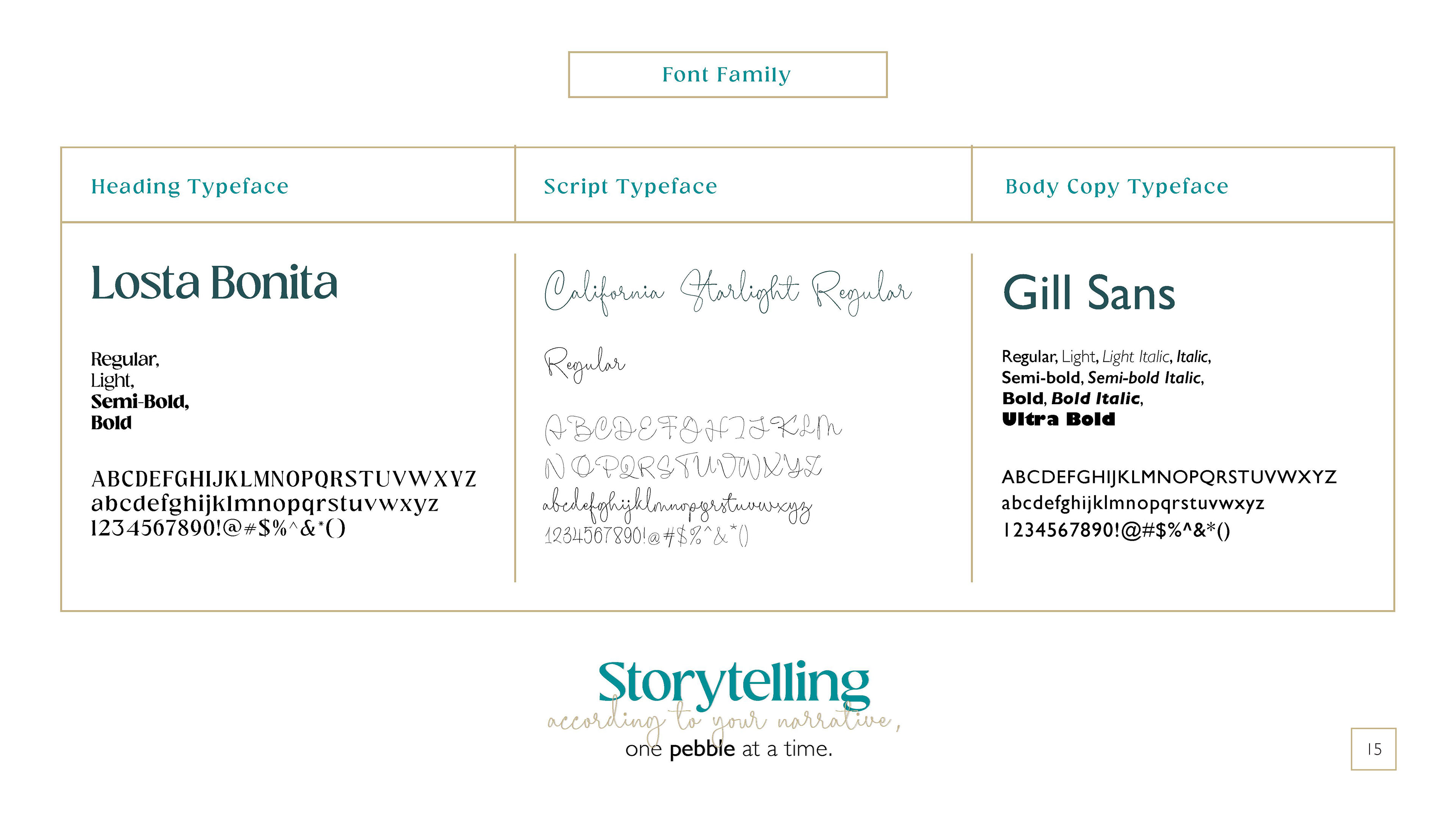
Task: Click the word pebble in tagline
Action: 702,750
